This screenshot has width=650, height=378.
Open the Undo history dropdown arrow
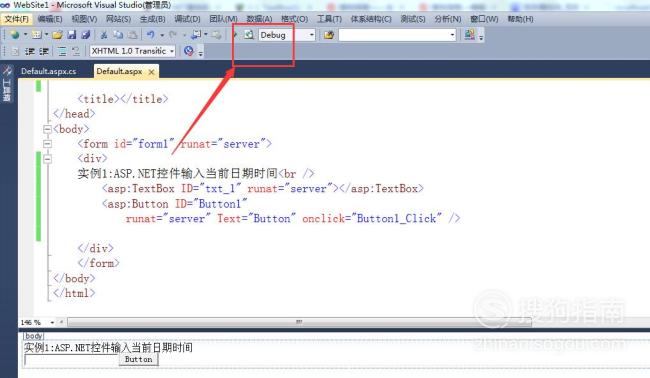[x=162, y=35]
